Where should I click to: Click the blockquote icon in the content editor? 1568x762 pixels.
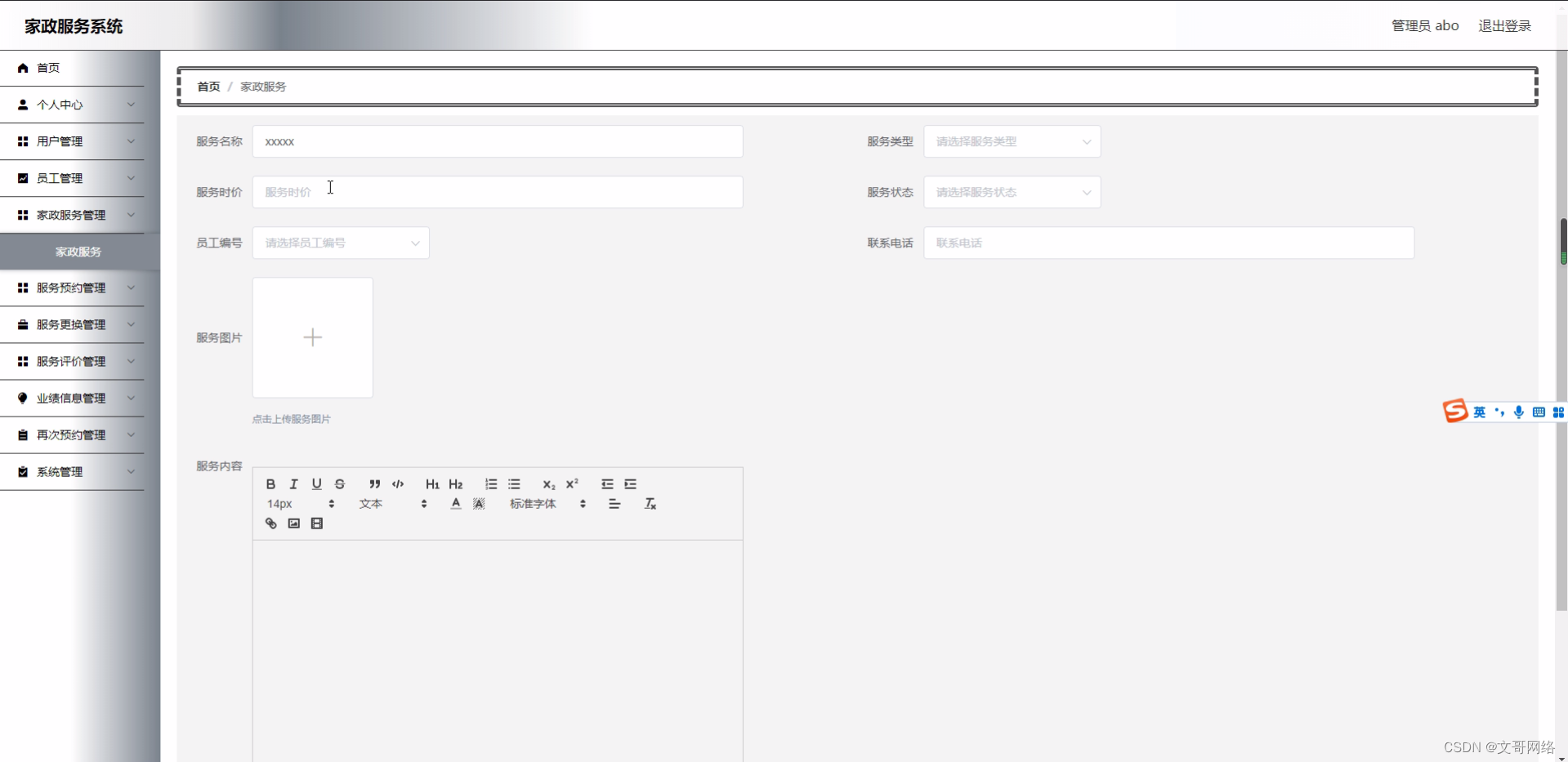tap(375, 483)
